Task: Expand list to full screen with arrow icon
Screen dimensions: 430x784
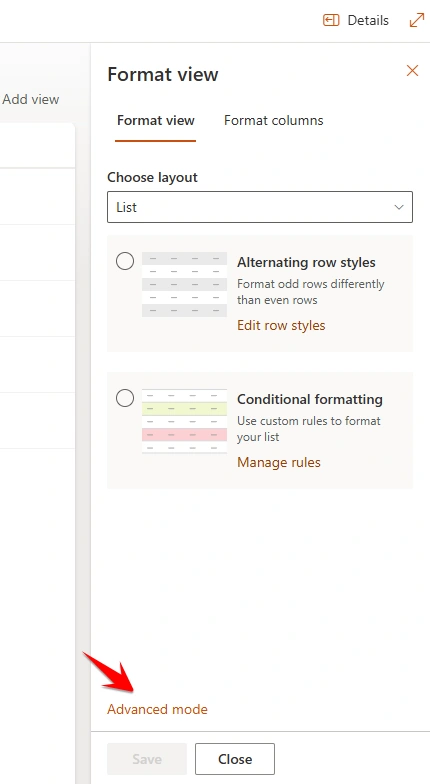Action: [416, 20]
